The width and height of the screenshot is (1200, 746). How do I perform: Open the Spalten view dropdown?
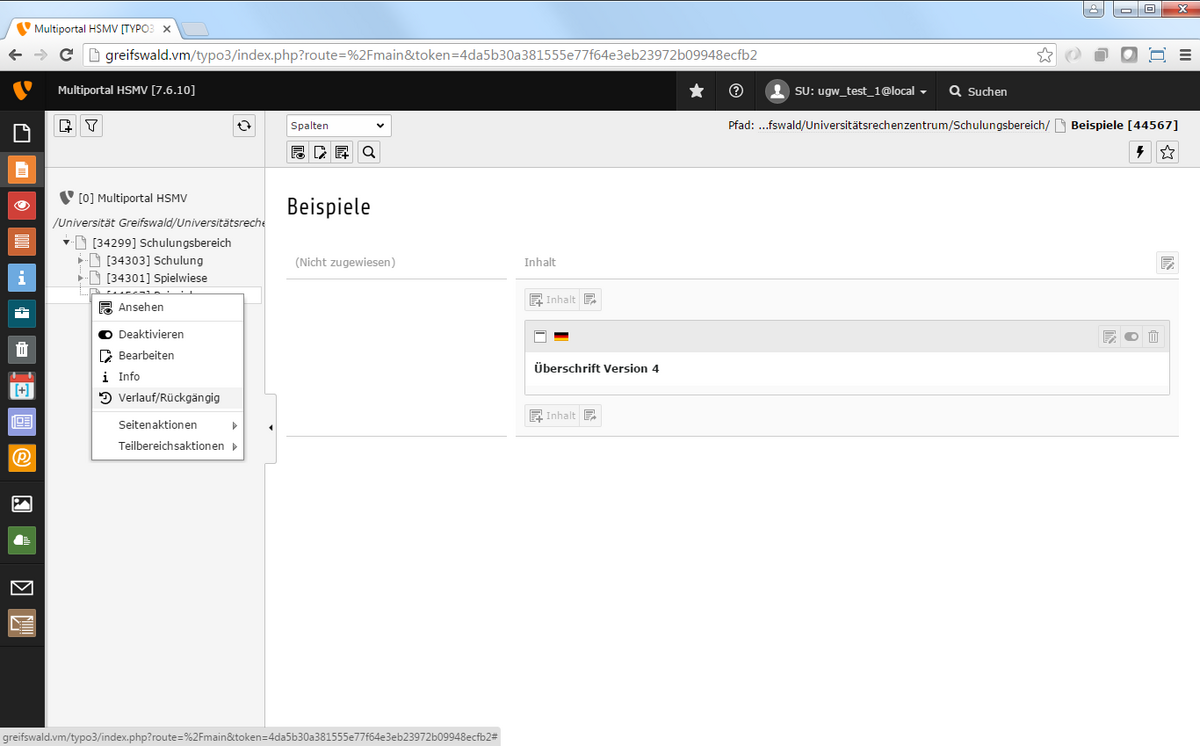(339, 126)
